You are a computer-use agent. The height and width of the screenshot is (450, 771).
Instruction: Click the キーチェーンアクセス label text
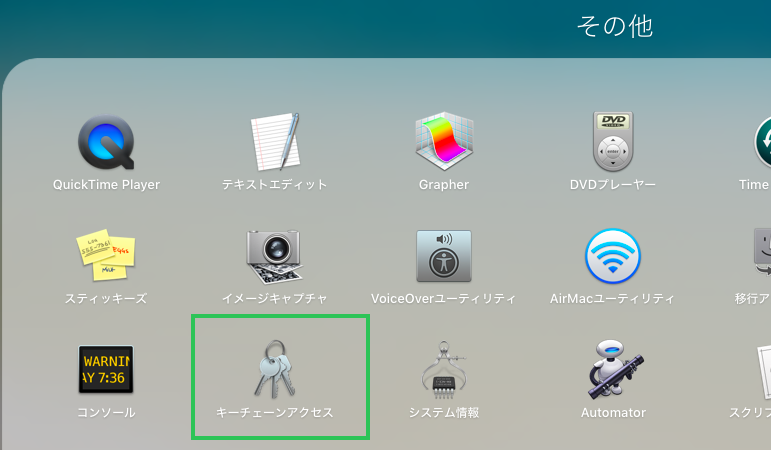pyautogui.click(x=274, y=413)
